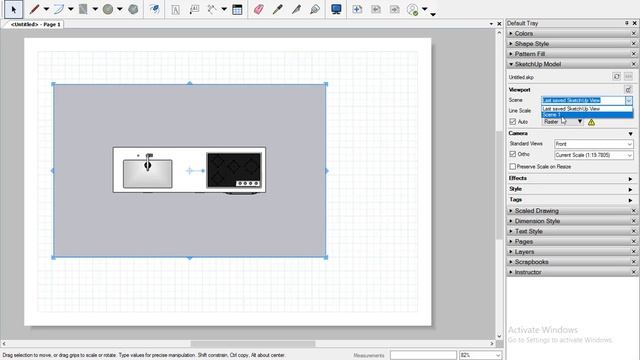Viewport: 640px width, 360px height.
Task: Go to previous page
Action: click(x=376, y=9)
